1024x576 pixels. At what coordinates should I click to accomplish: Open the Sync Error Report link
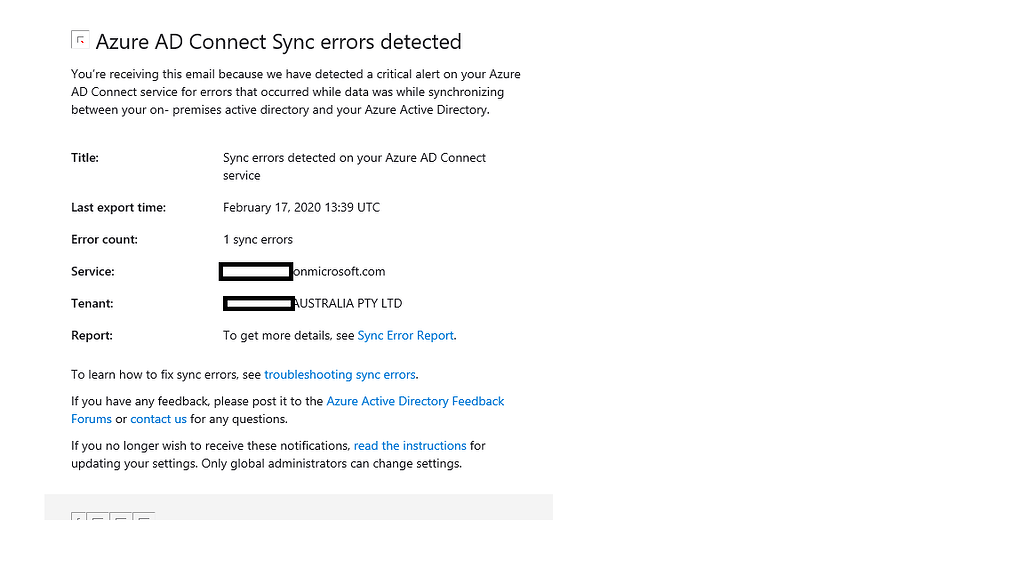(405, 336)
